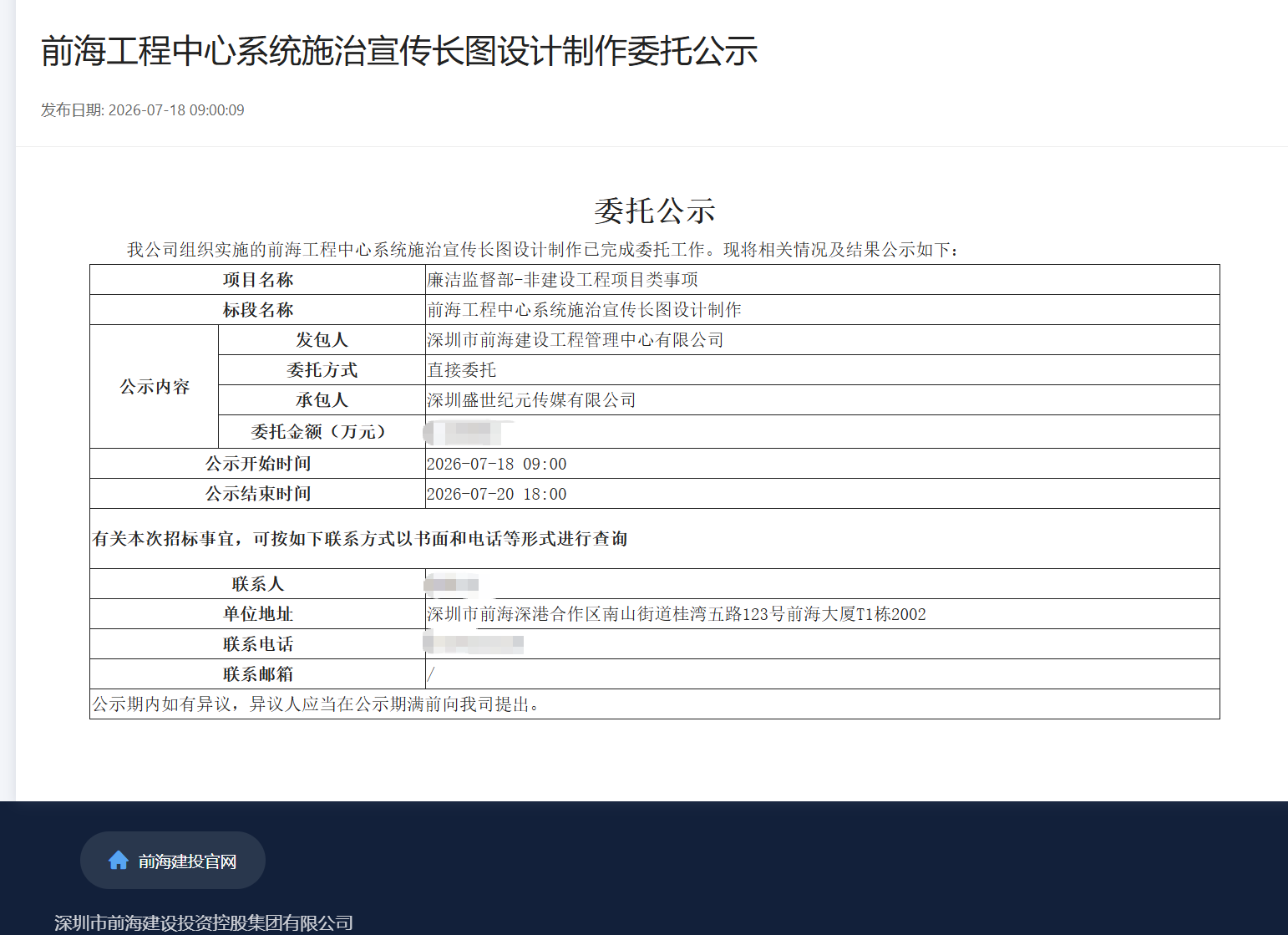Select the value 廉洁监督部-非建设工程项目类事项

click(x=562, y=280)
